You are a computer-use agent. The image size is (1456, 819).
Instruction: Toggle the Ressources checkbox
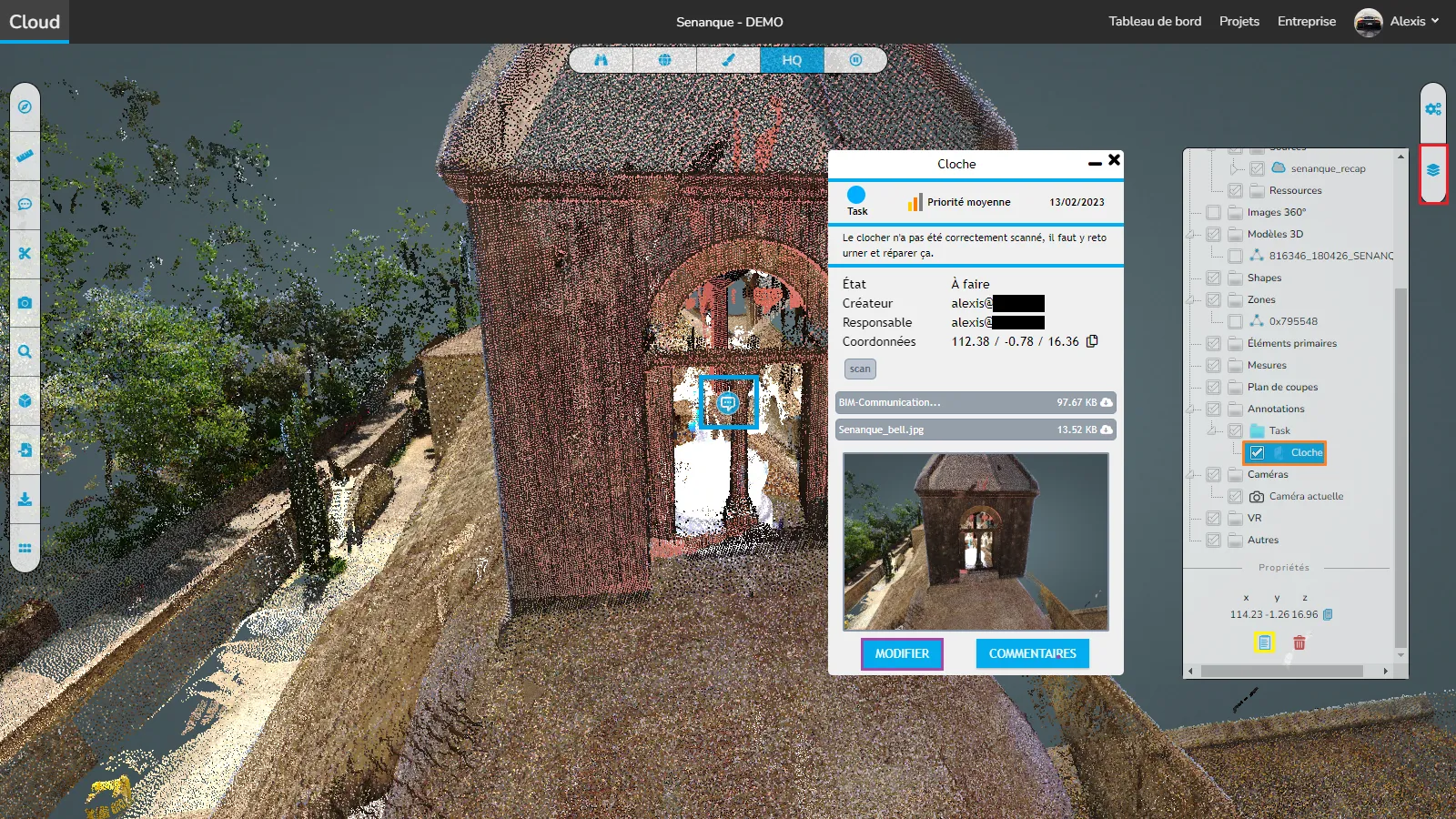1235,190
